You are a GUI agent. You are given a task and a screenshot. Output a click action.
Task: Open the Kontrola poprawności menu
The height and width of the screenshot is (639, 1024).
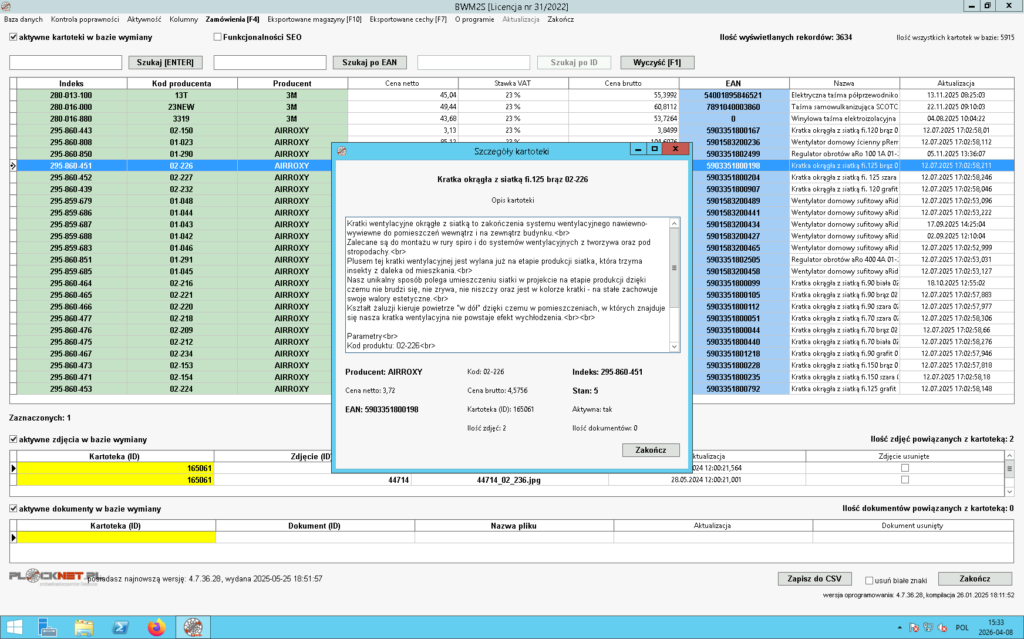point(85,19)
